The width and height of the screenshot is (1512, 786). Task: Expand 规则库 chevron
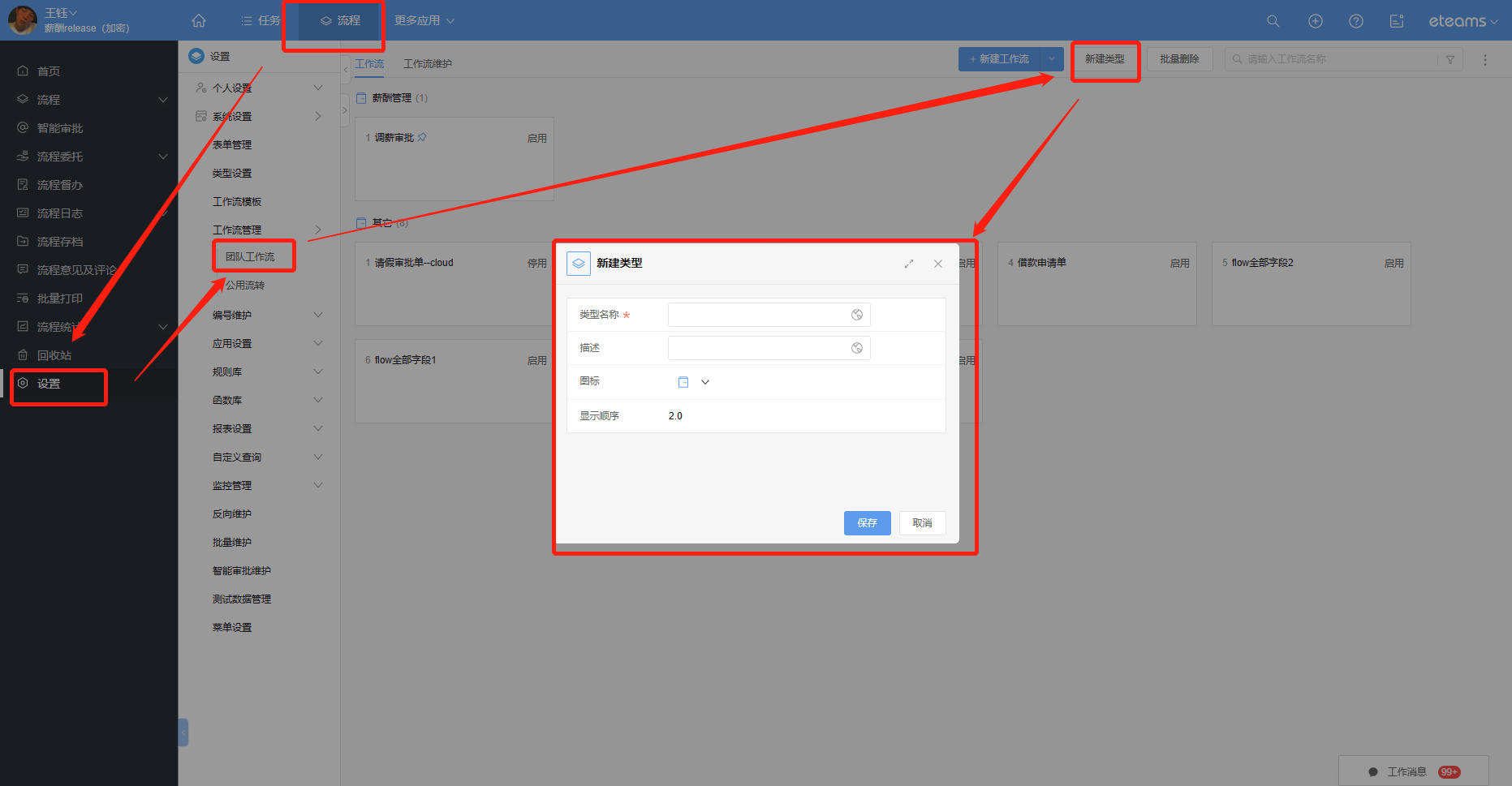[x=318, y=372]
